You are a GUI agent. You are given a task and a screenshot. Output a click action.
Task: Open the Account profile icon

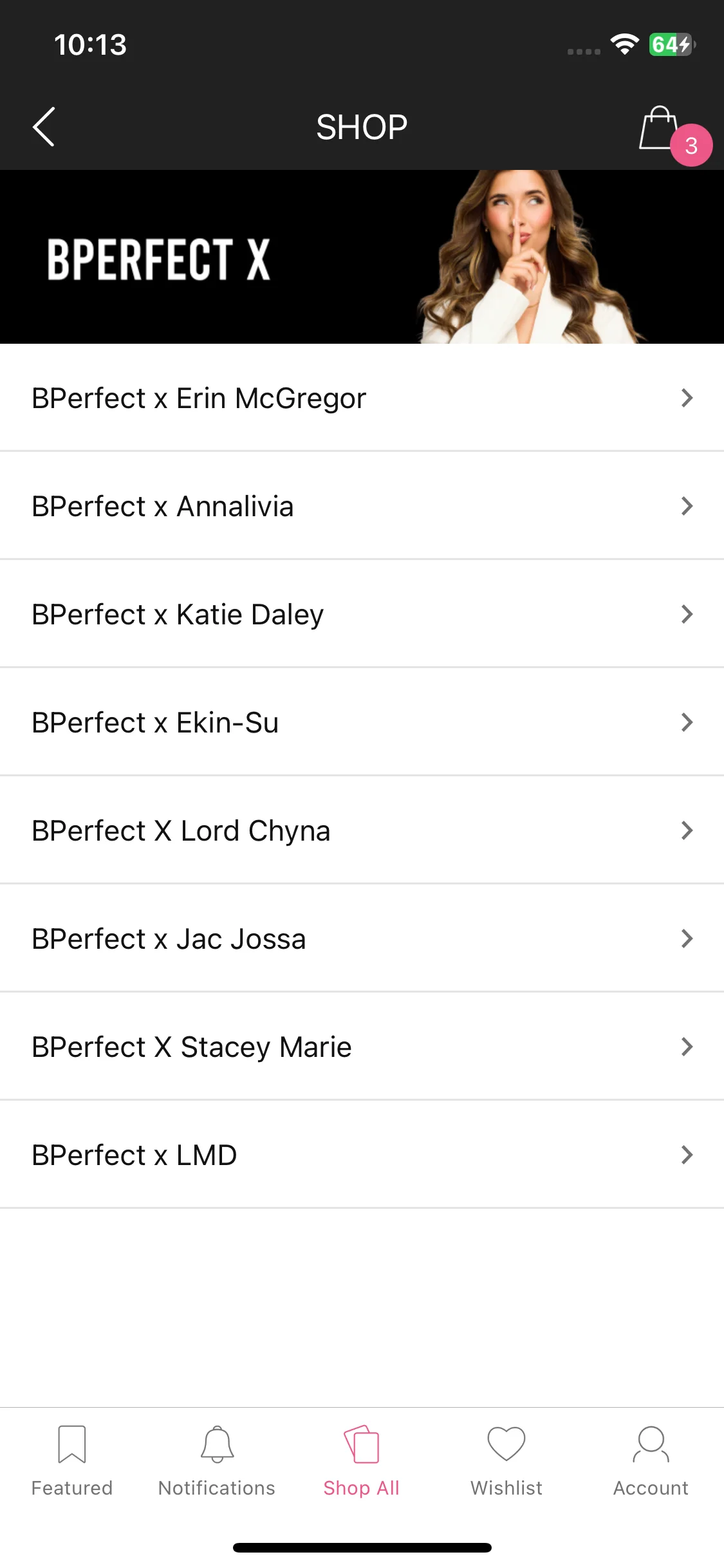coord(651,1444)
